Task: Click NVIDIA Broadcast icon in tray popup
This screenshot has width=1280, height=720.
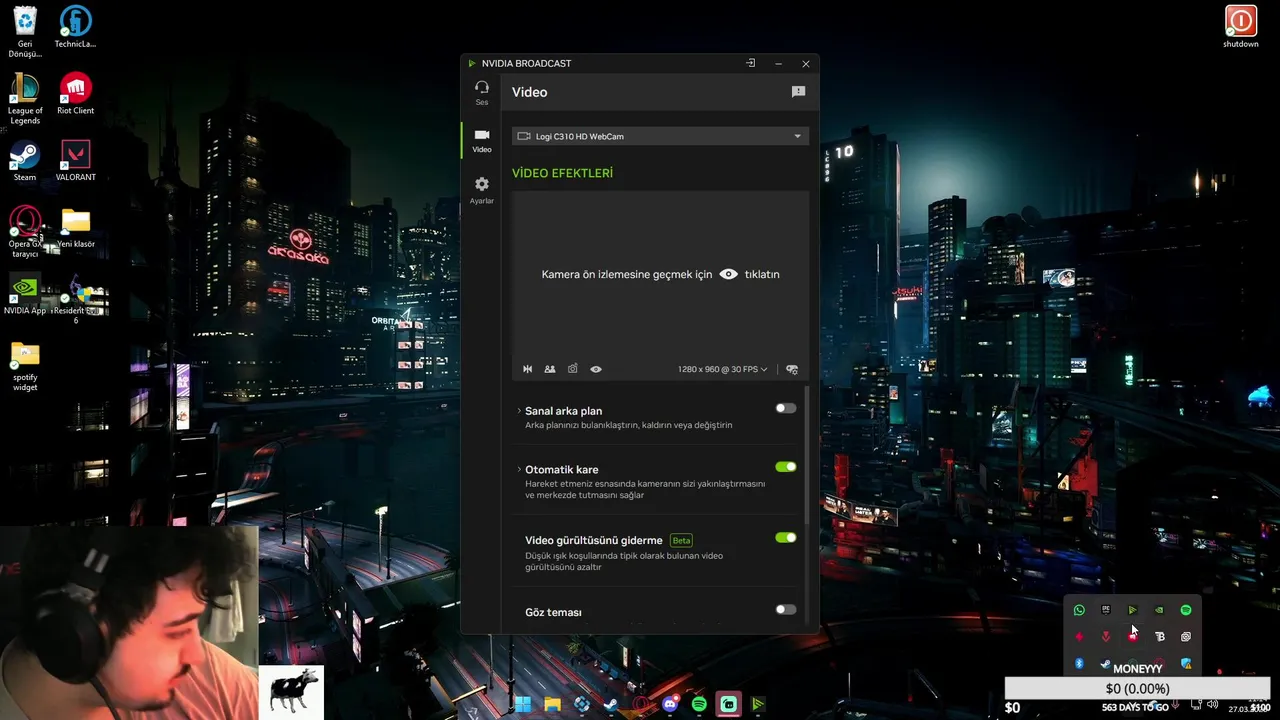Action: pyautogui.click(x=1133, y=610)
